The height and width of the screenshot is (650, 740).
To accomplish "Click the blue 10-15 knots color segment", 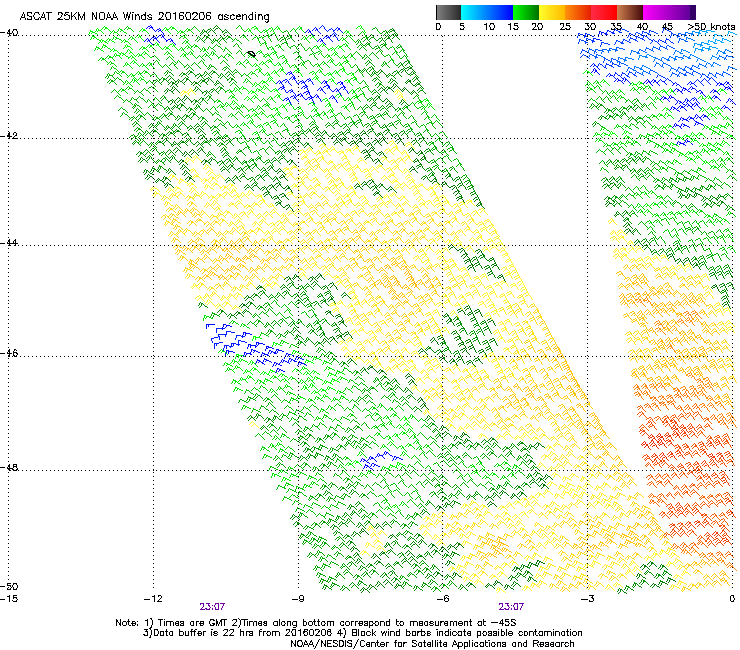I will (x=500, y=12).
